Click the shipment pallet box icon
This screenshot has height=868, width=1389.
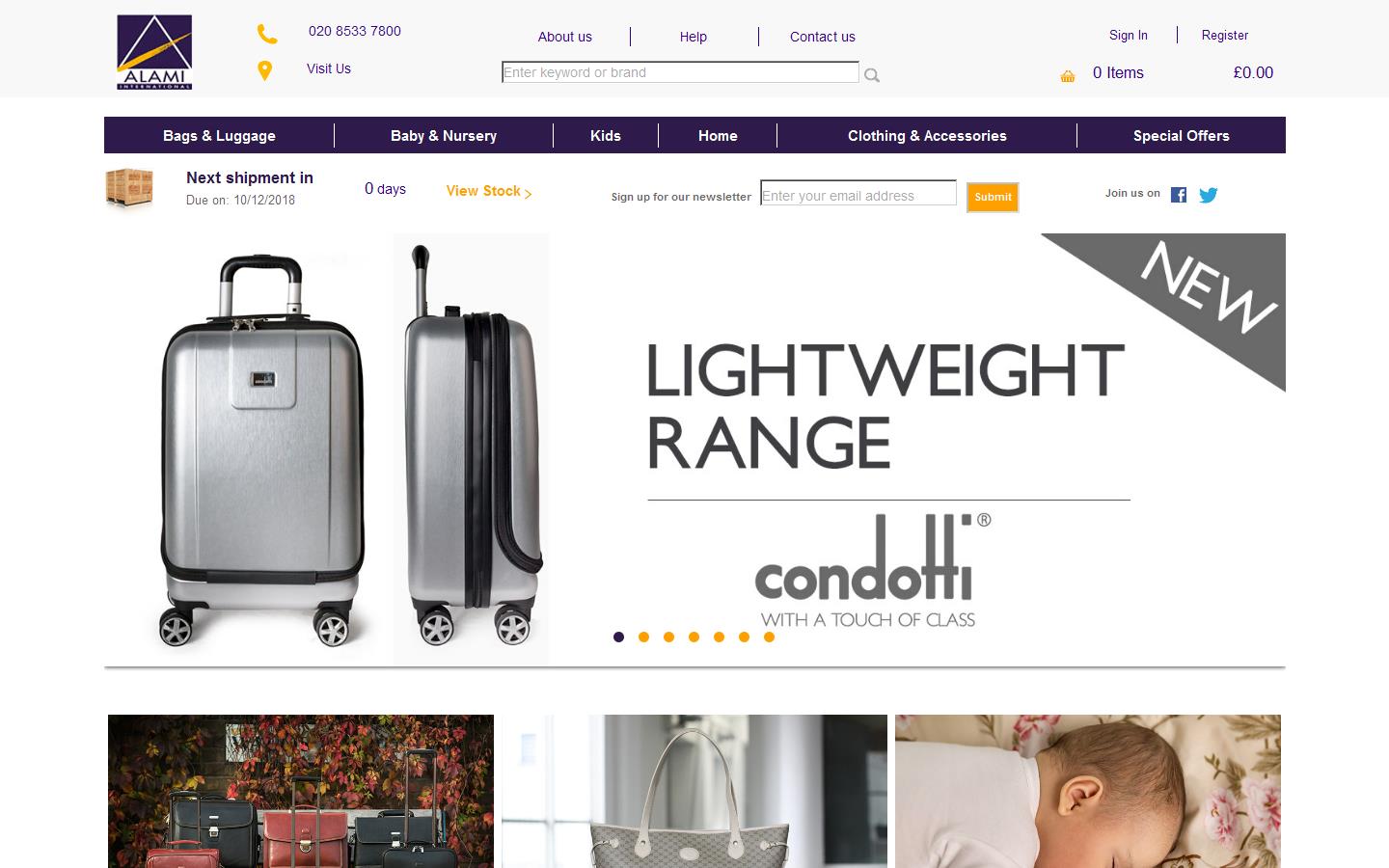coord(129,187)
